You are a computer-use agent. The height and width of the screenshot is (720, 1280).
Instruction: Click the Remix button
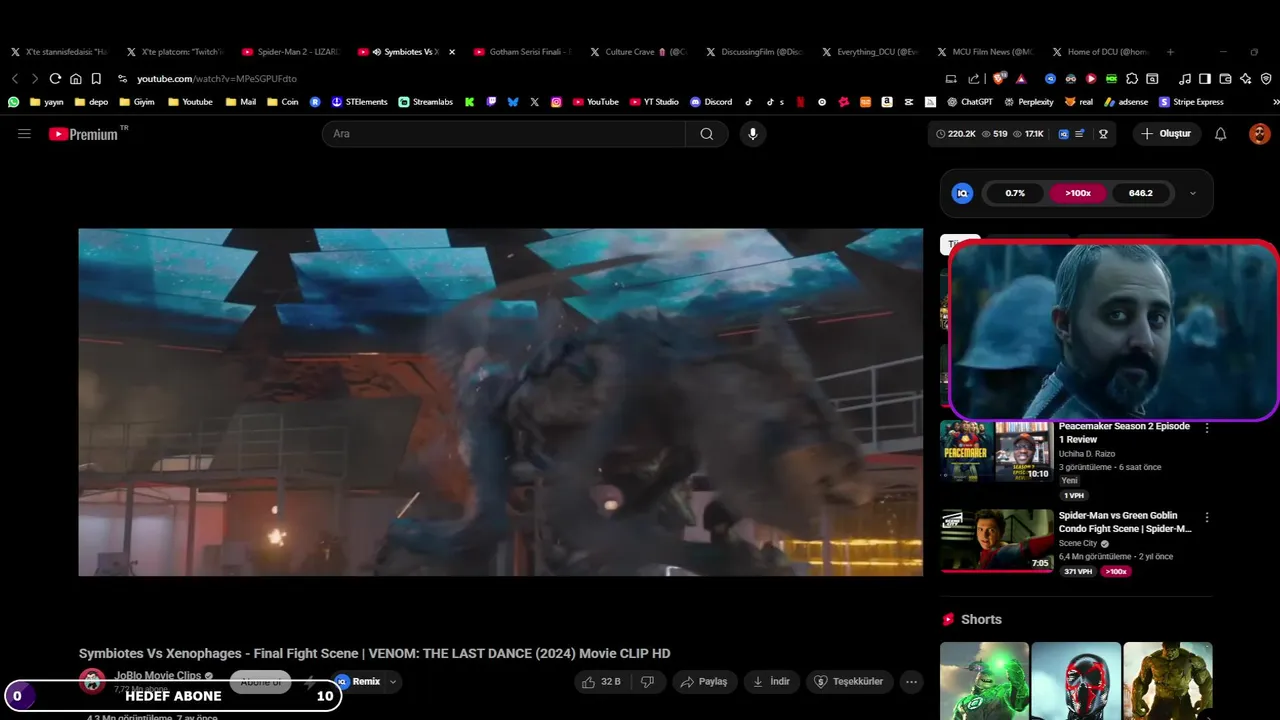pos(359,681)
